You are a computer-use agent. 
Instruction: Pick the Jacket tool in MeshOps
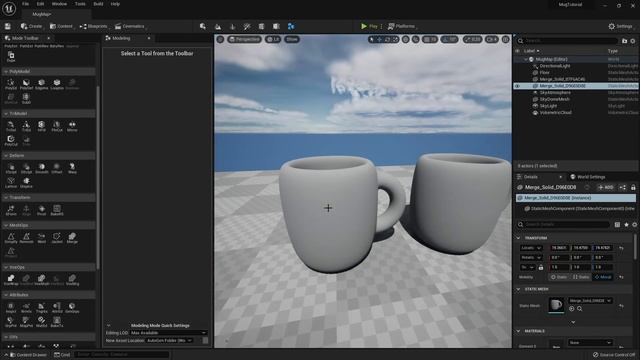(57, 238)
